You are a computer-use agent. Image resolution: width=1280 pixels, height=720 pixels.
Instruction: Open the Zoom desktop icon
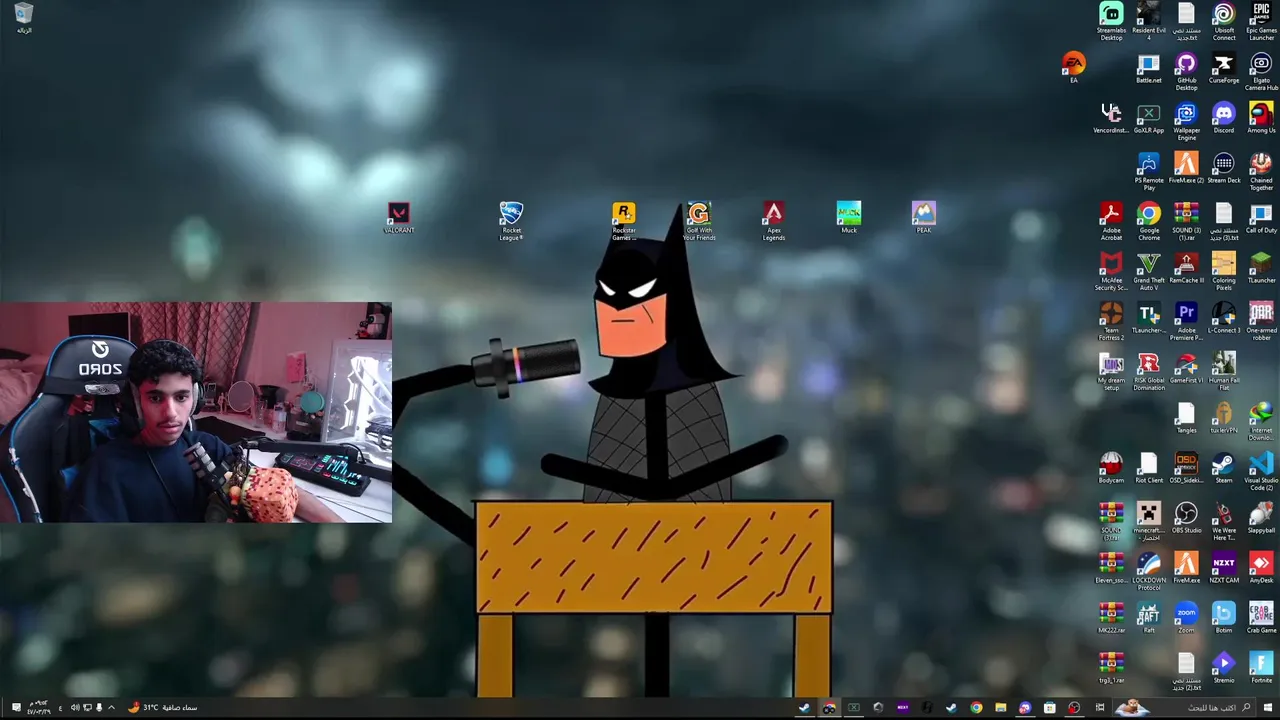pyautogui.click(x=1186, y=618)
